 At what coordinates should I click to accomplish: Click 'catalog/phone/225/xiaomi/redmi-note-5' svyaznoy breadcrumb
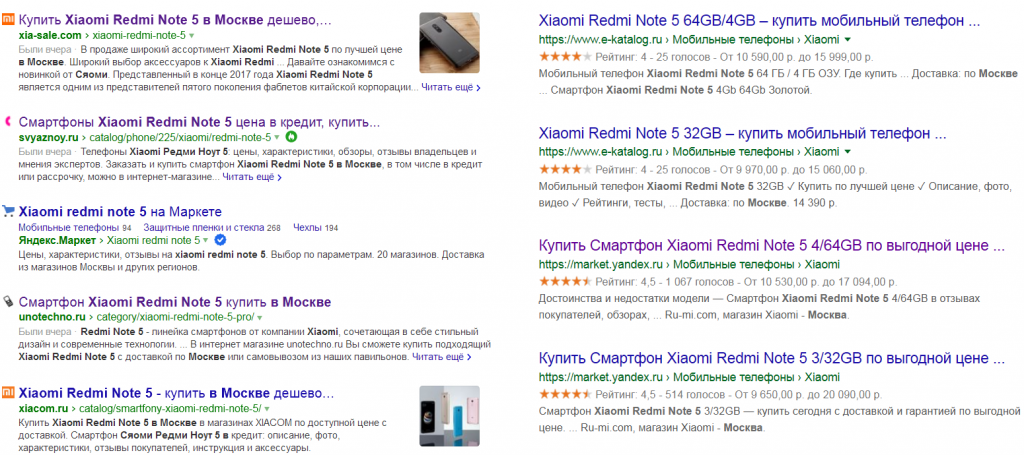point(178,138)
